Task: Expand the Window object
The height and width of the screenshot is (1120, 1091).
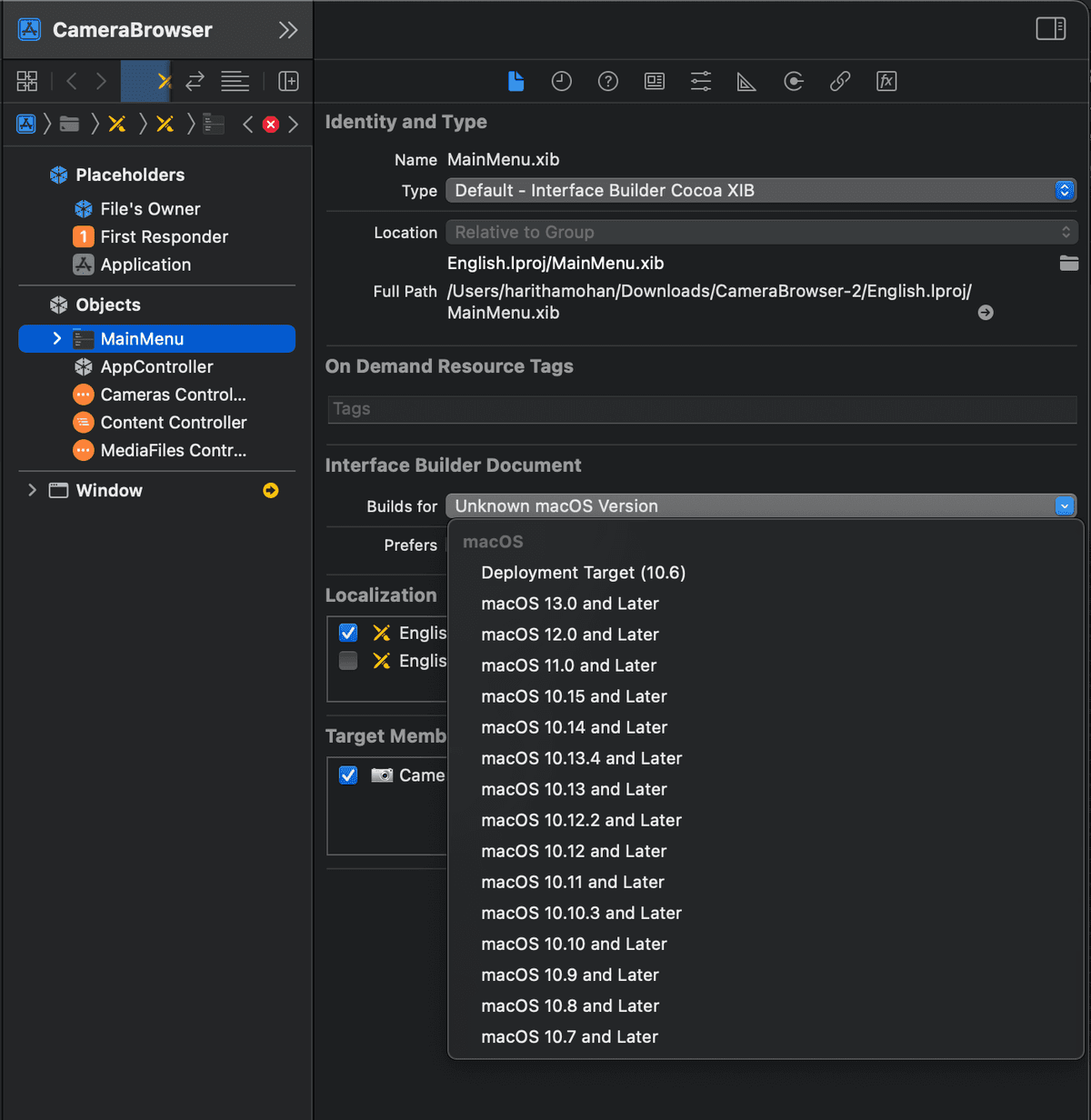Action: tap(33, 491)
